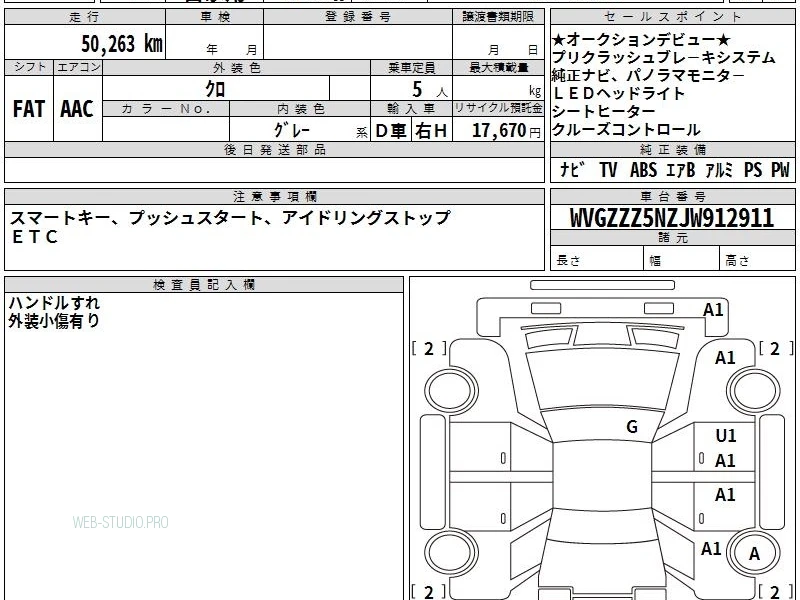The height and width of the screenshot is (600, 800).
Task: Click the 譲渡書類期限 header
Action: [498, 17]
